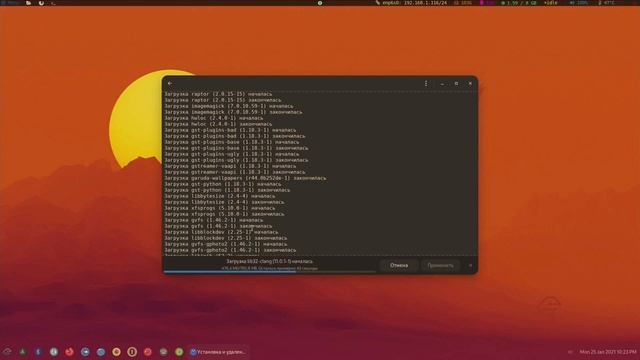Click the pink indicator in the top panel
This screenshot has width=640, height=360.
[x=486, y=2]
